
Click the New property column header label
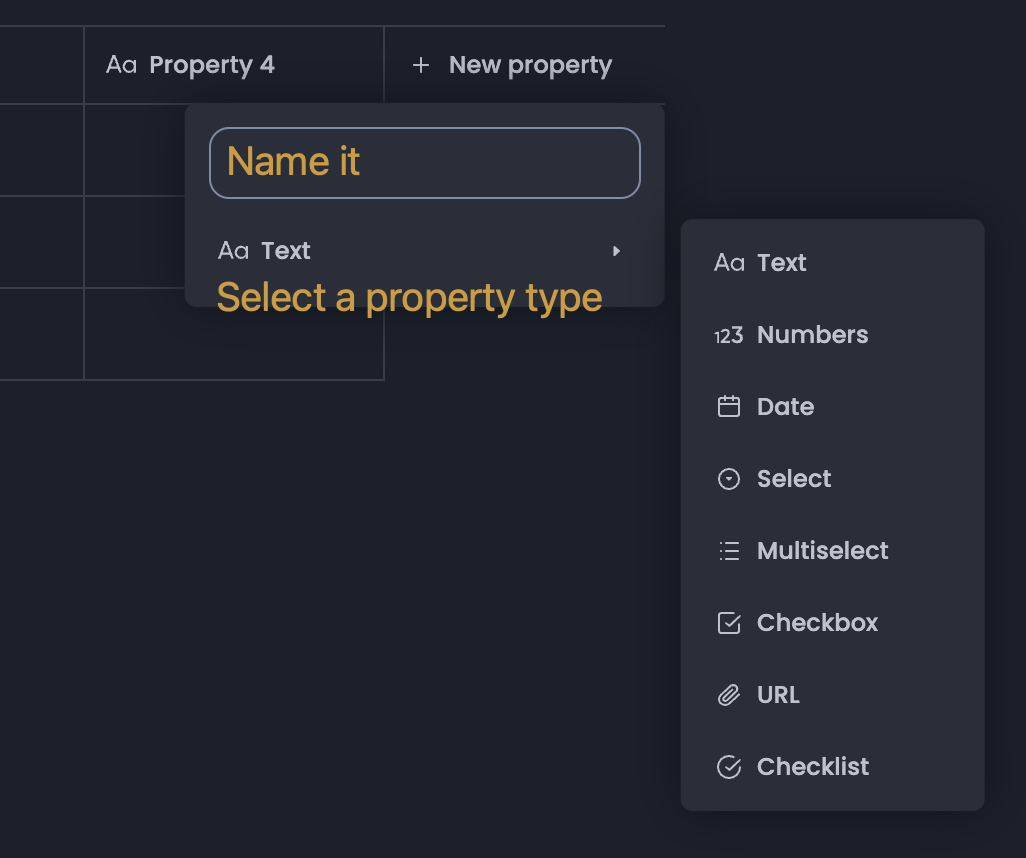point(530,65)
